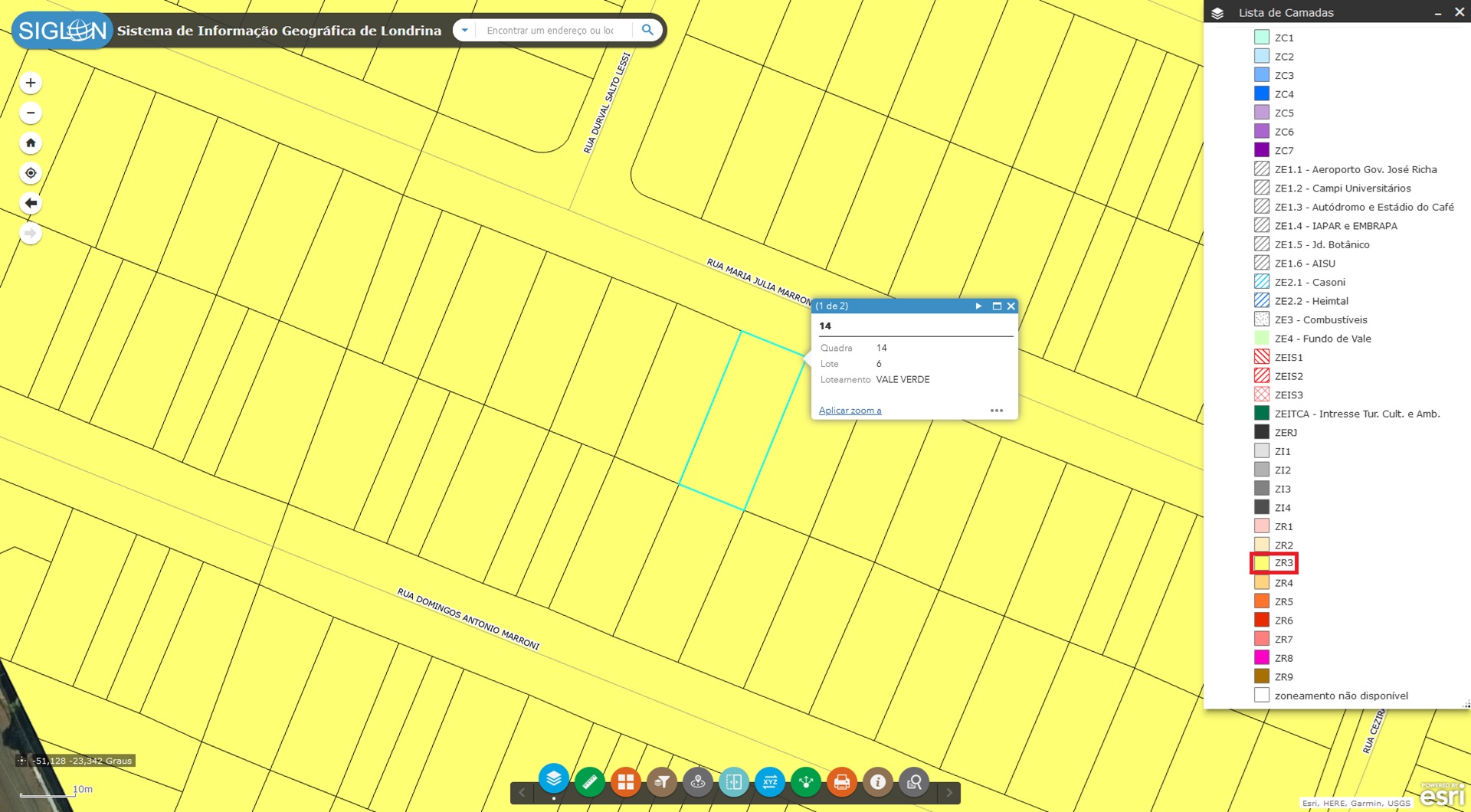Open the brown Info widget
1471x812 pixels.
[878, 782]
